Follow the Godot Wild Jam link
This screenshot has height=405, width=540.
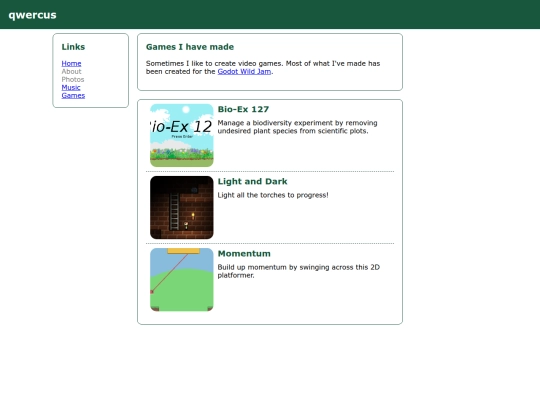(x=244, y=71)
